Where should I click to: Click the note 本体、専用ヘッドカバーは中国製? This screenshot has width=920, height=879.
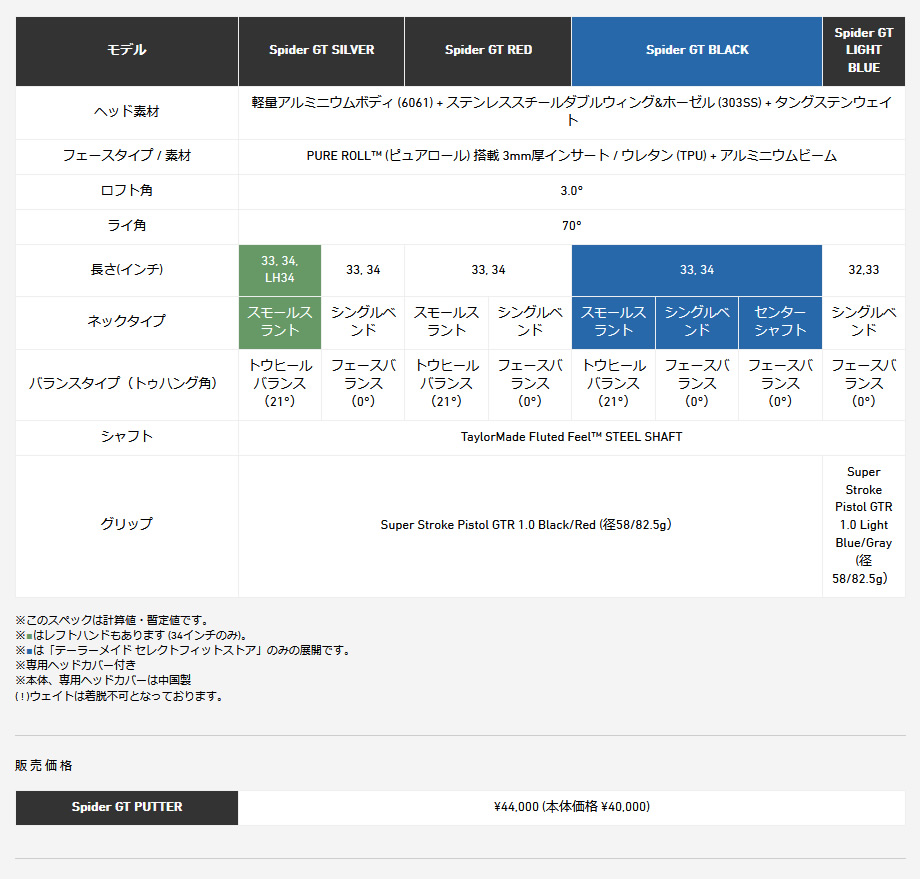pyautogui.click(x=103, y=681)
